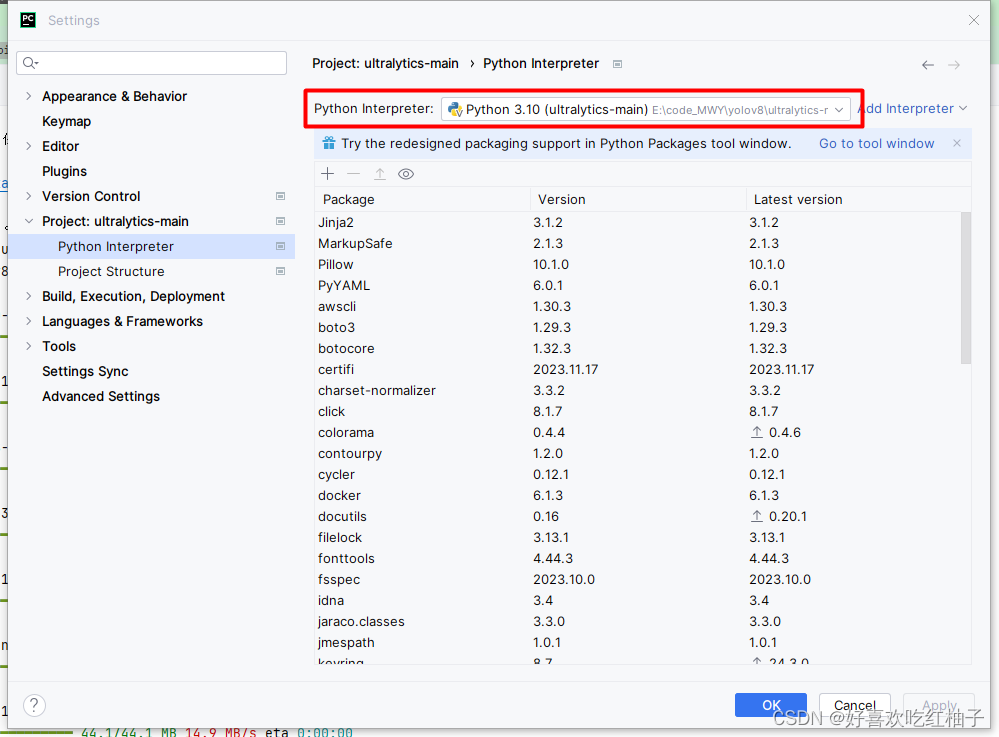Confirm settings with the OK button
The height and width of the screenshot is (737, 999).
pos(771,705)
